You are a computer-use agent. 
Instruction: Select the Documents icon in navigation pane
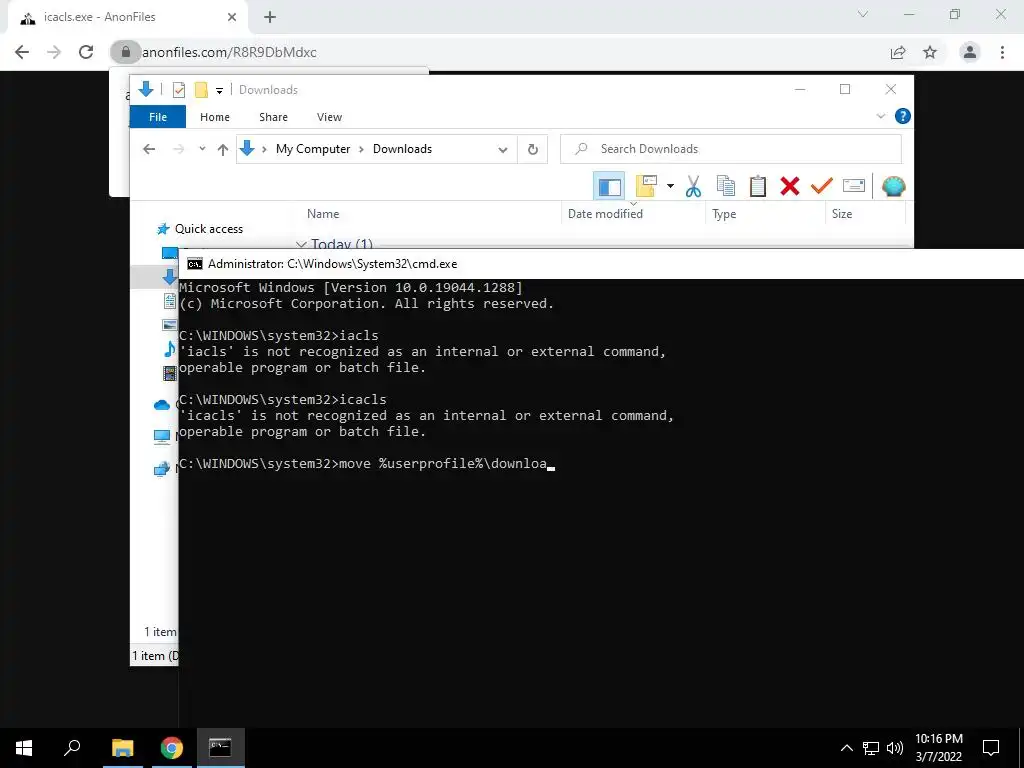[x=170, y=301]
